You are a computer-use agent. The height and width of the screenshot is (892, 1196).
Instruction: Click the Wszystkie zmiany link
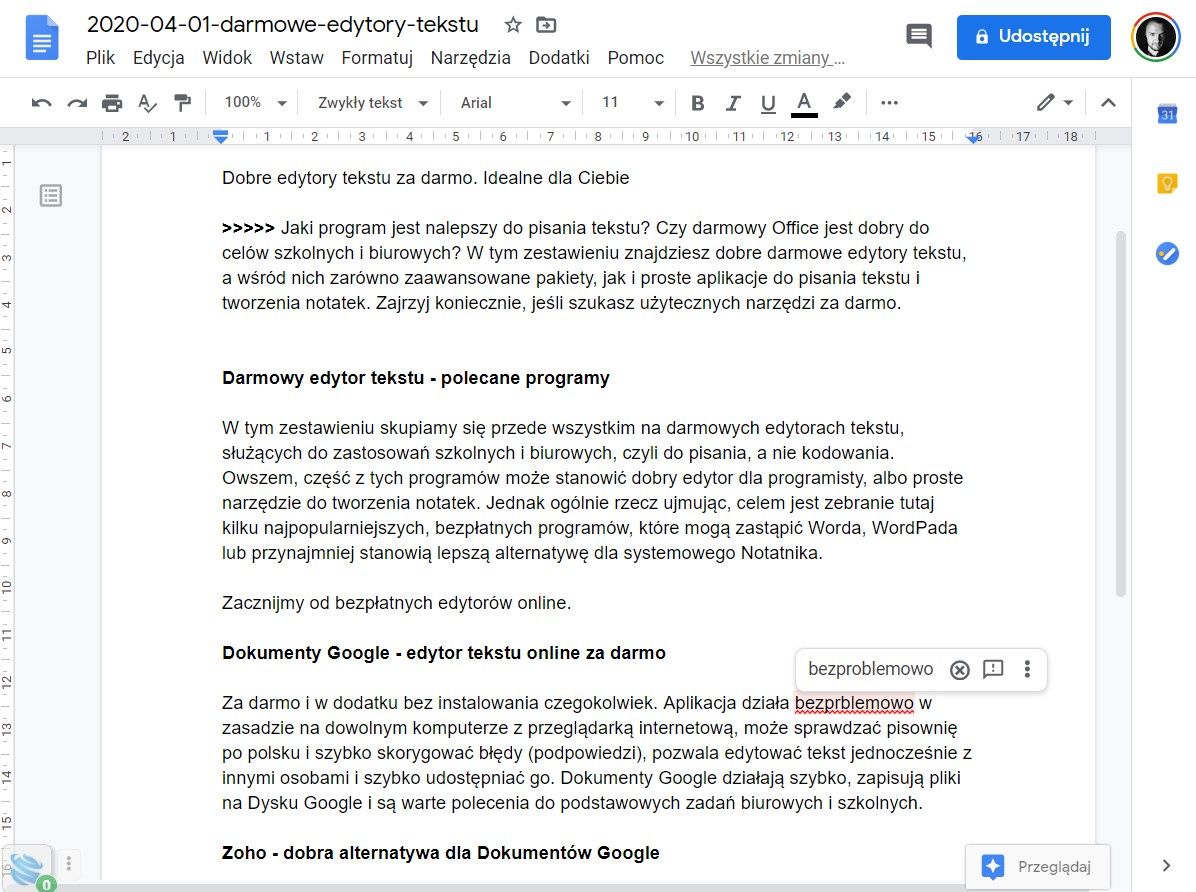[x=767, y=58]
